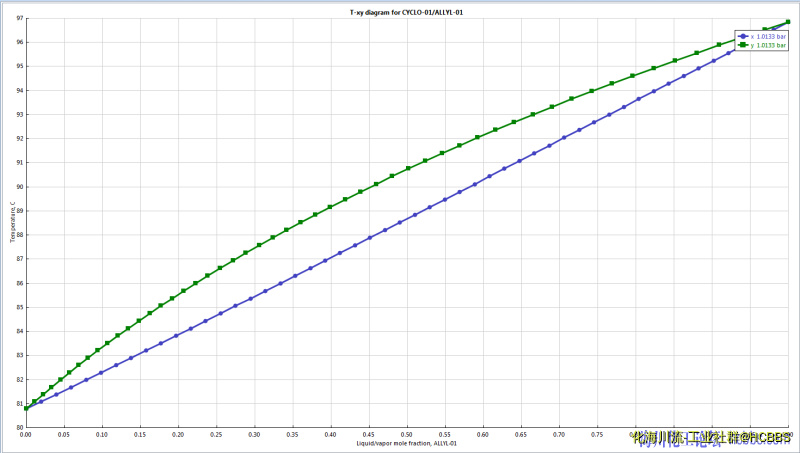800x453 pixels.
Task: Click green curve marker near x=0.50
Action: (408, 168)
